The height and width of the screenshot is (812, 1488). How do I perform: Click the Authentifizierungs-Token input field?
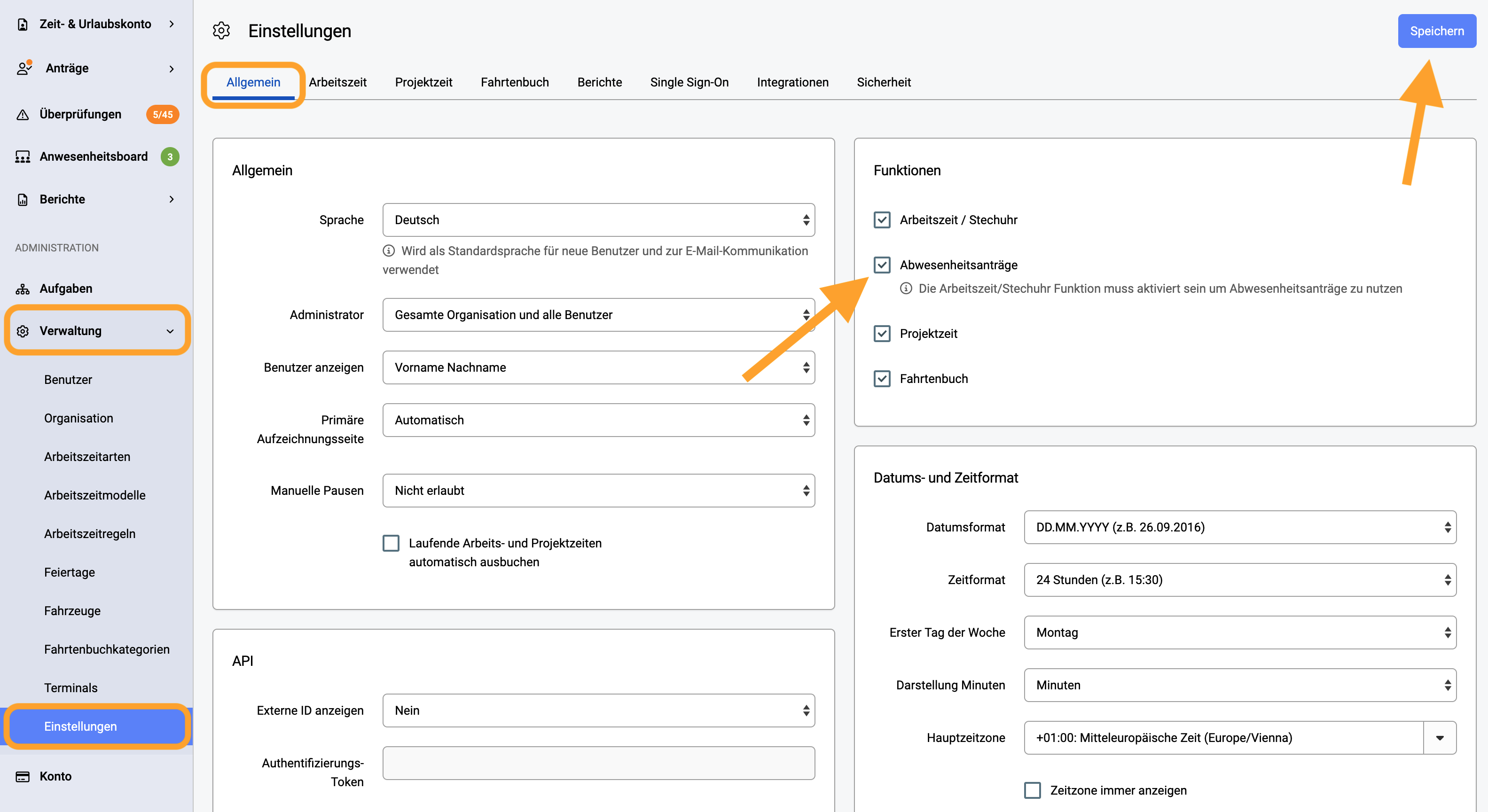click(598, 763)
